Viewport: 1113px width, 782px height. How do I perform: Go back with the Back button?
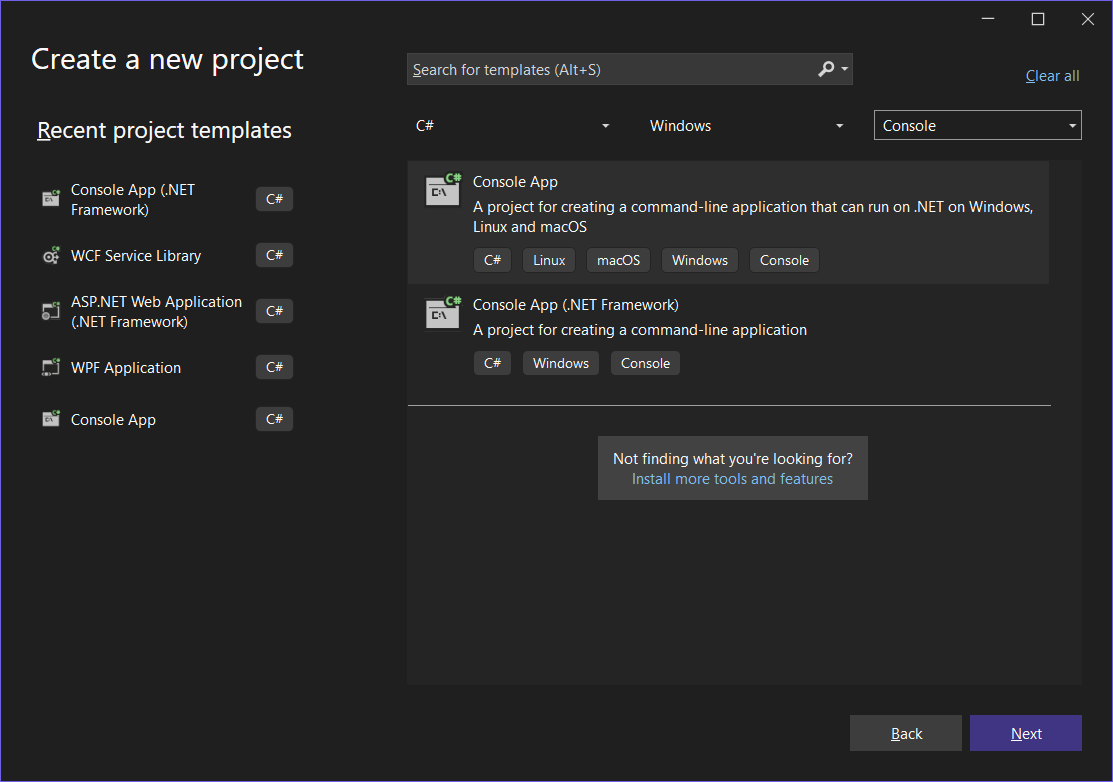(905, 733)
